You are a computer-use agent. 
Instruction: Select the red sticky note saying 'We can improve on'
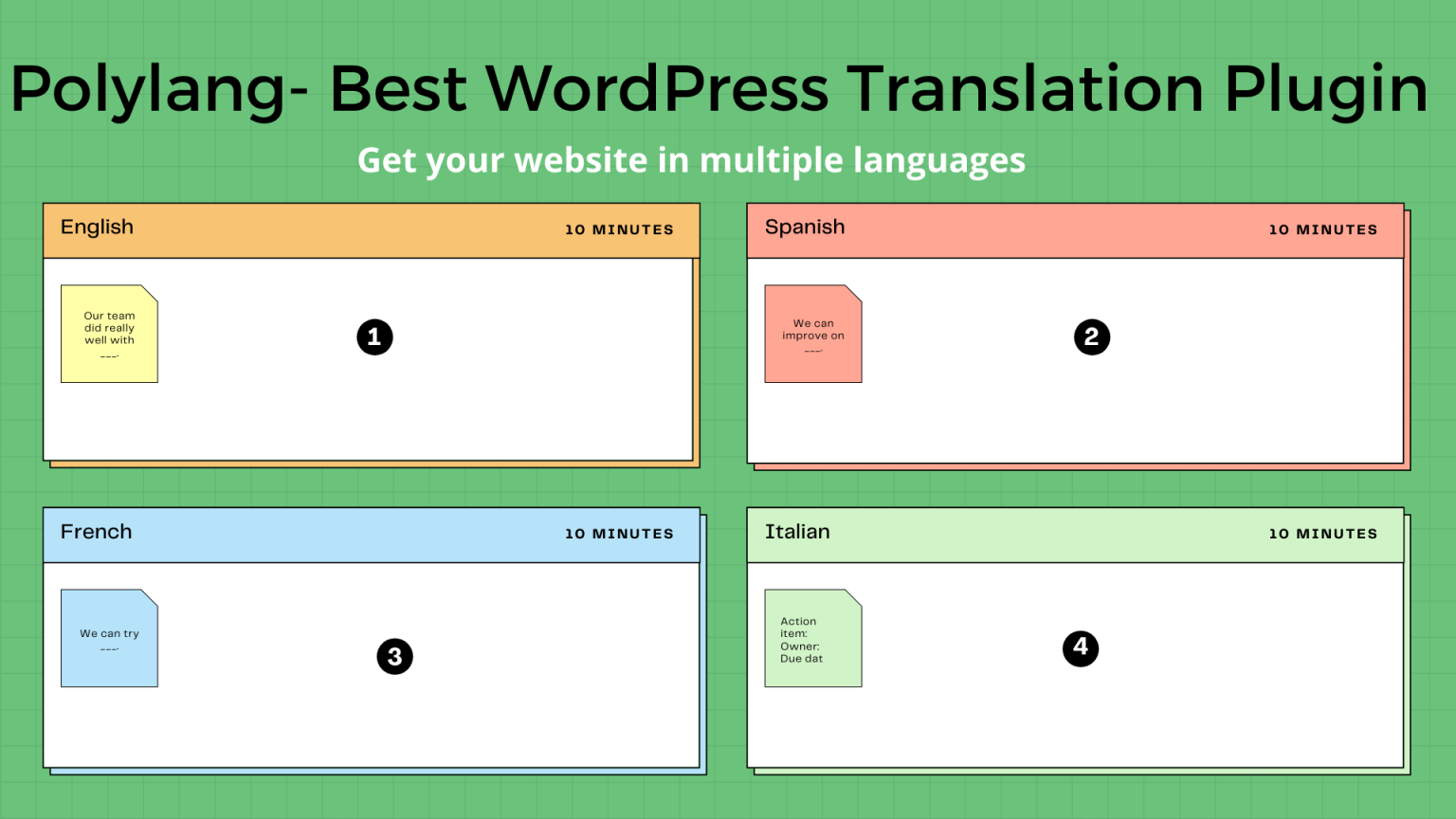[812, 333]
